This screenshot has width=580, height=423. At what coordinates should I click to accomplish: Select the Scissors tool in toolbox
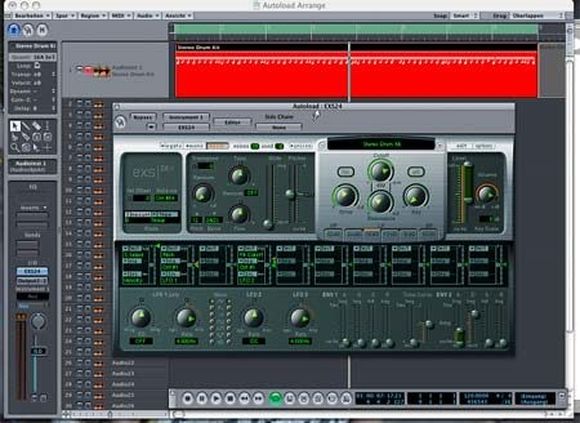[x=14, y=137]
